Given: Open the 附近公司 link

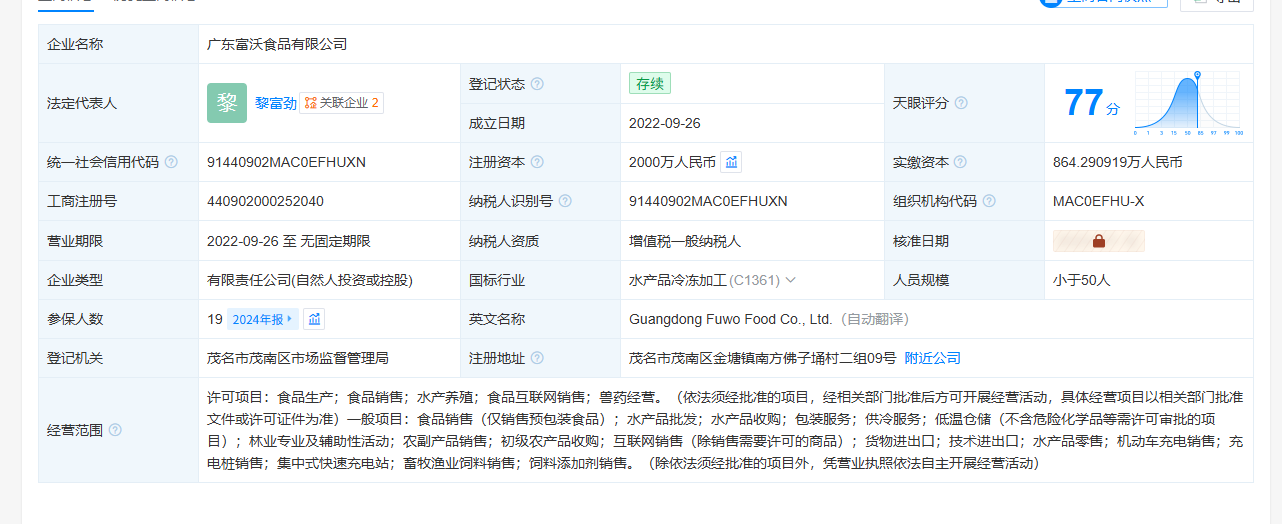Looking at the screenshot, I should coord(932,358).
